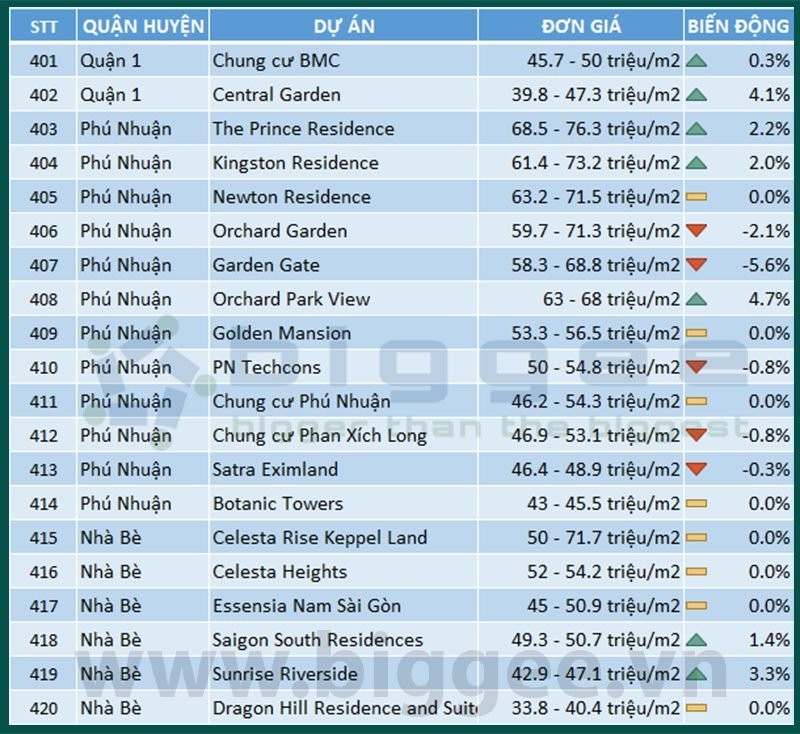Image resolution: width=800 pixels, height=734 pixels.
Task: Select Newton Residence project name
Action: pos(292,197)
